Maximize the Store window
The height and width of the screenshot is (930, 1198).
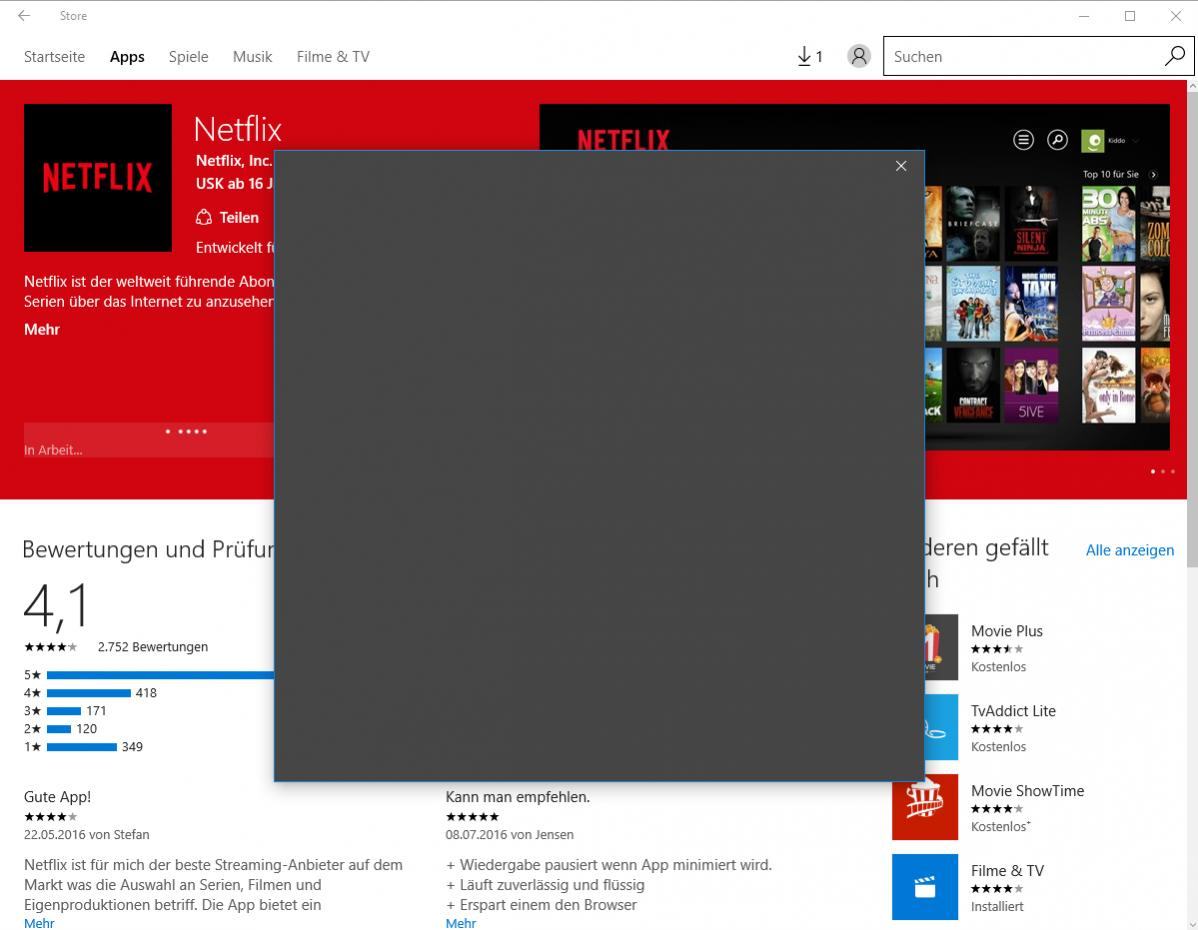pos(1130,16)
